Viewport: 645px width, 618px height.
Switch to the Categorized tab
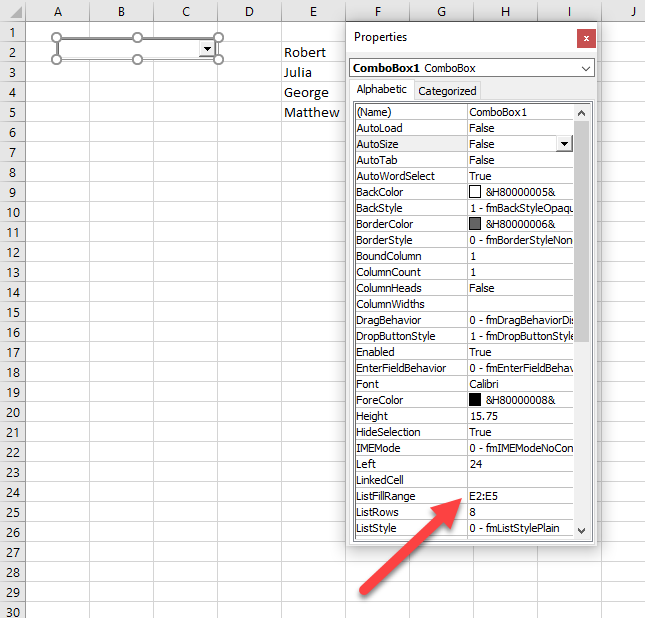tap(447, 91)
